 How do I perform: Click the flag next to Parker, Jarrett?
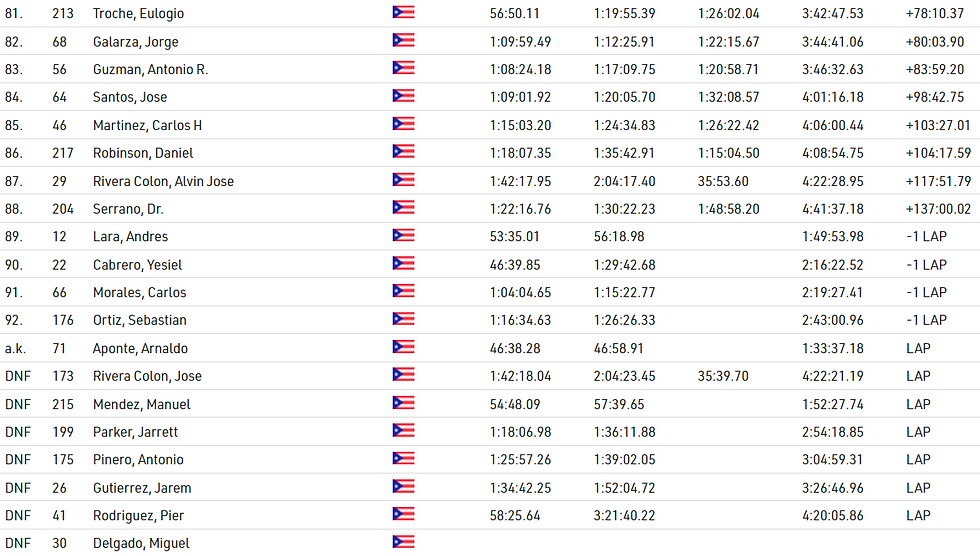tap(403, 431)
